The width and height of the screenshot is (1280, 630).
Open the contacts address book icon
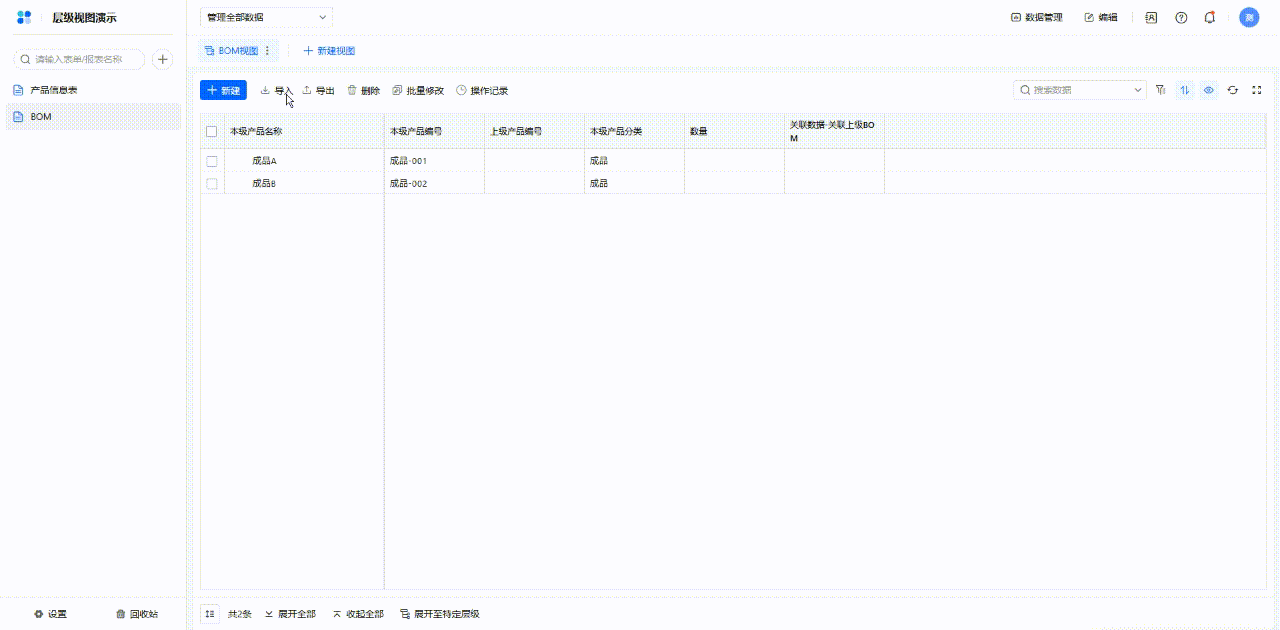point(1151,17)
